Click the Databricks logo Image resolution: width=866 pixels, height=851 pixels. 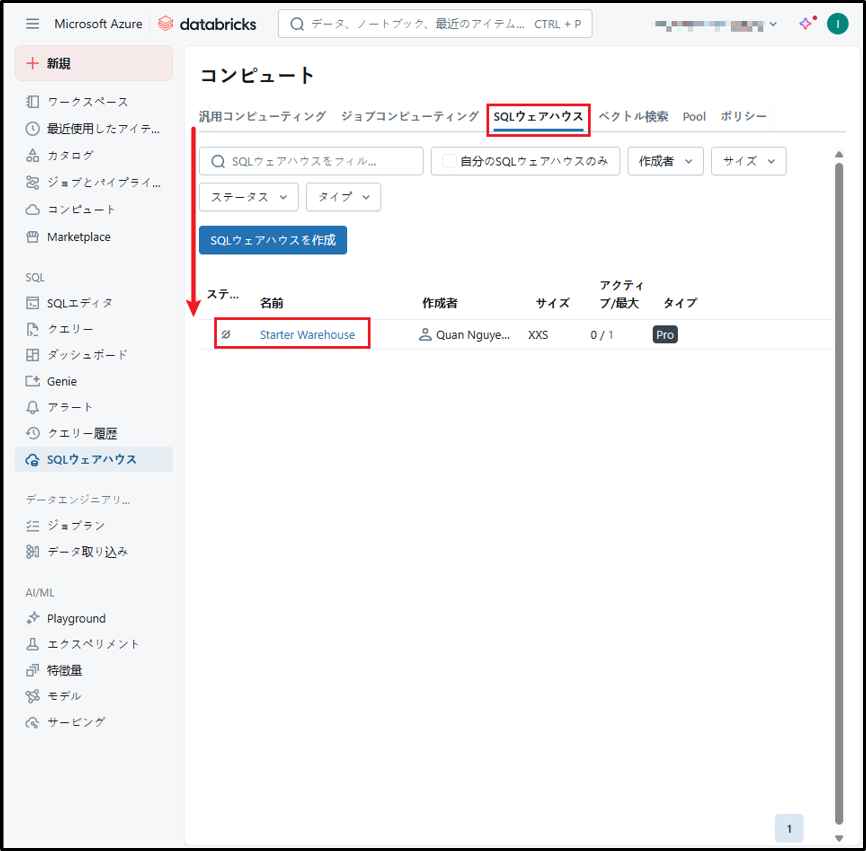coord(207,24)
